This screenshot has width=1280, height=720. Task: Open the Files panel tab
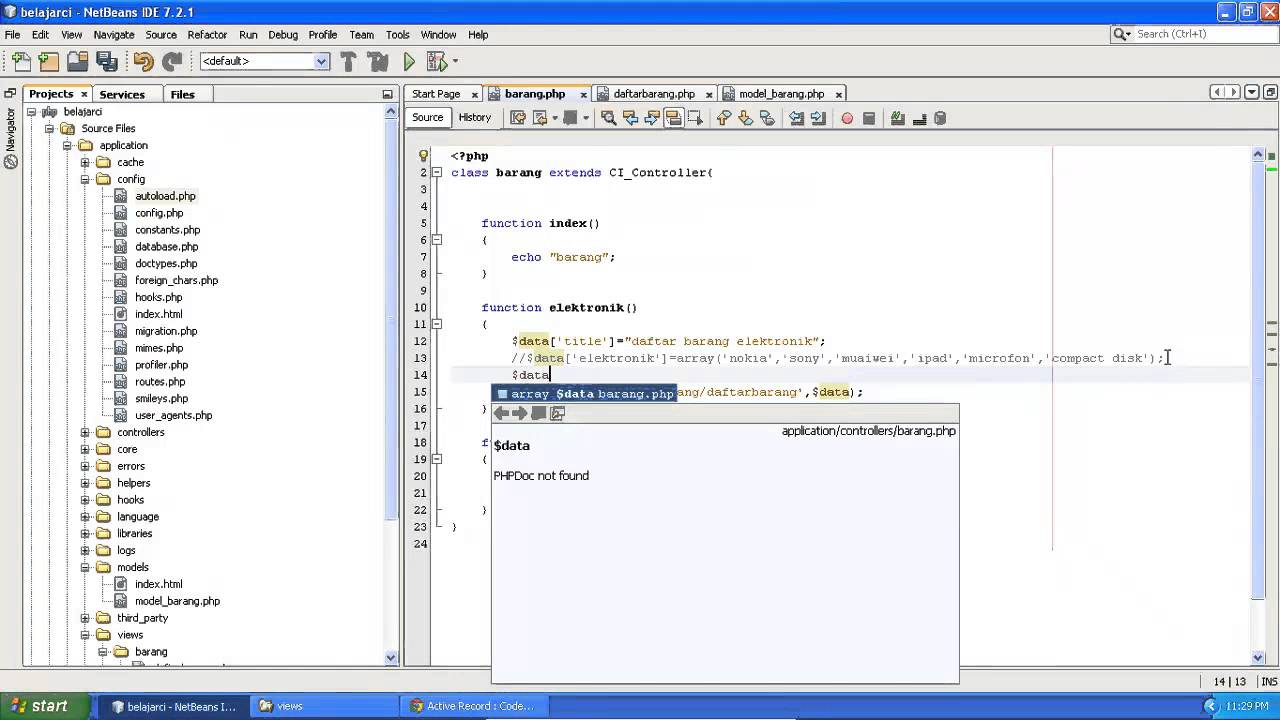click(182, 94)
